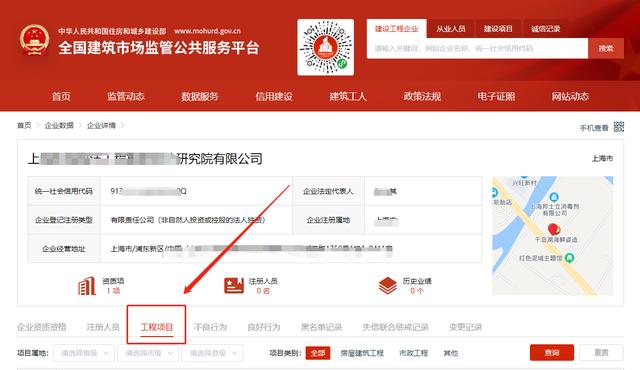The height and width of the screenshot is (370, 640).
Task: Click the 企业数据 breadcrumb link
Action: point(59,125)
